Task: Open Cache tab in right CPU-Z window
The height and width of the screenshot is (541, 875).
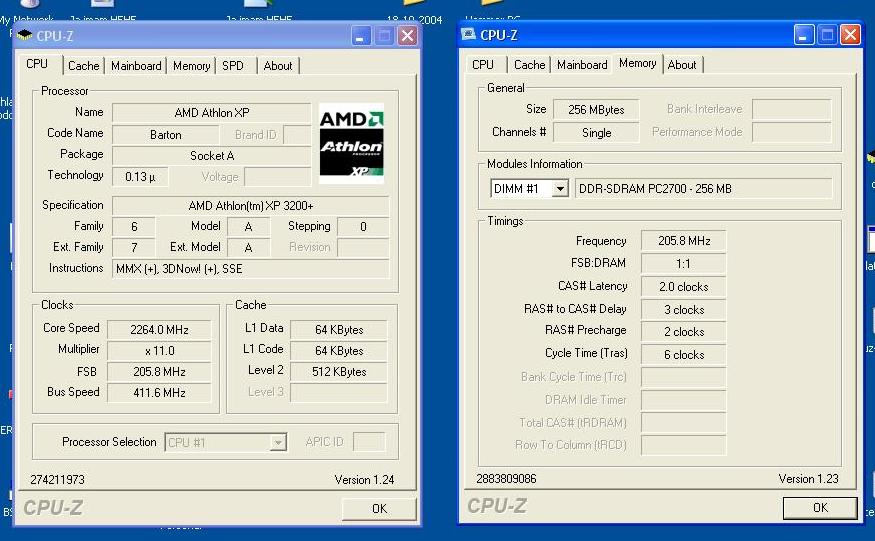Action: point(530,65)
